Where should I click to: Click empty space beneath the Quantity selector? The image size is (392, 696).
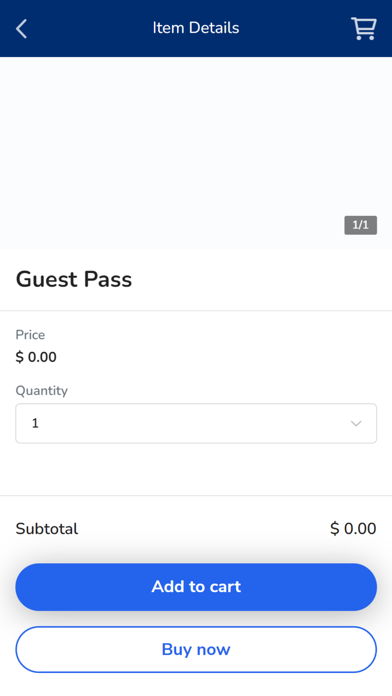point(196,469)
